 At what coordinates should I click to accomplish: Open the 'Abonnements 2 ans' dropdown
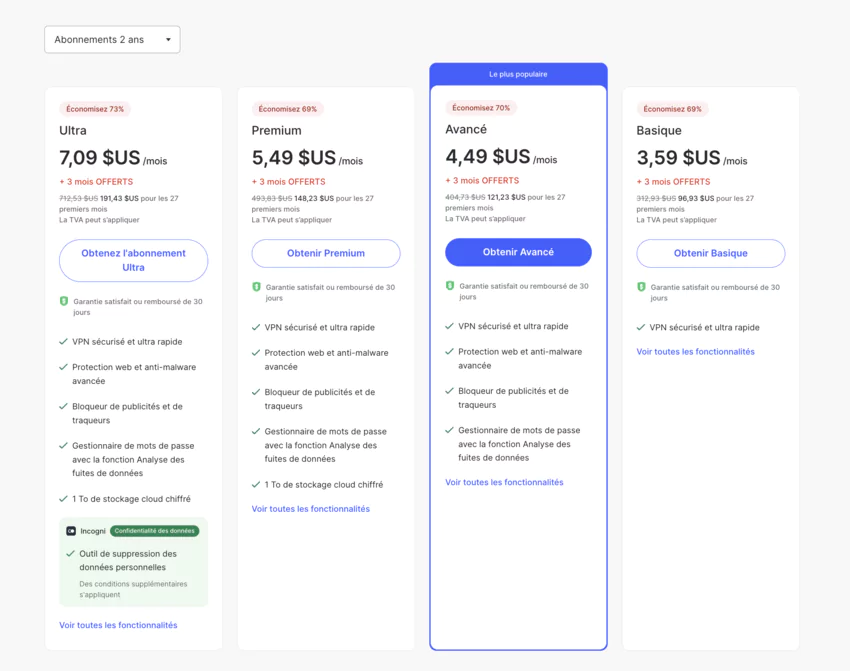pyautogui.click(x=111, y=39)
